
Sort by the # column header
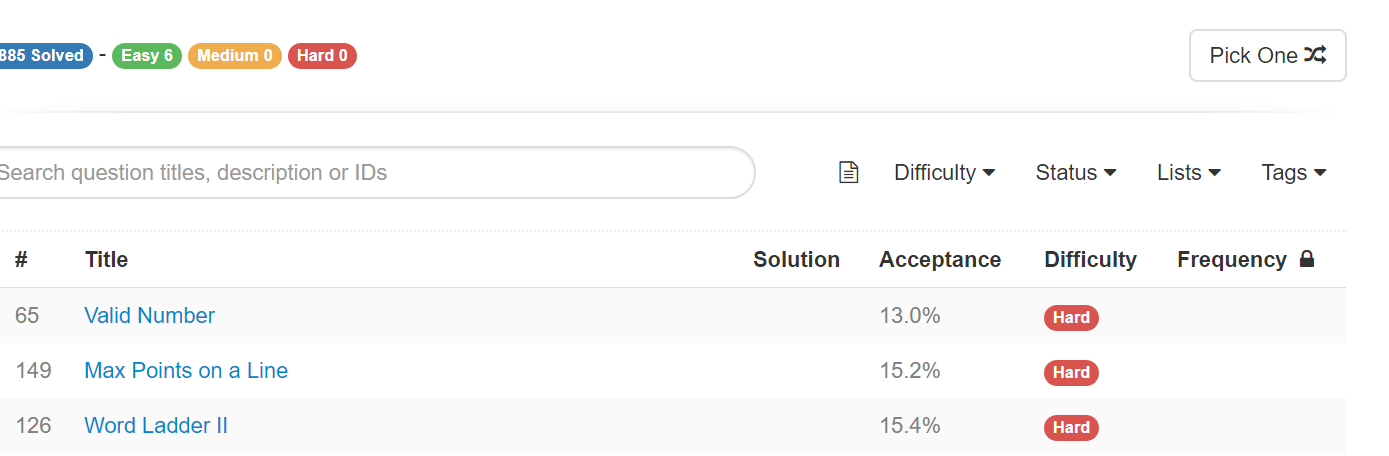(21, 260)
